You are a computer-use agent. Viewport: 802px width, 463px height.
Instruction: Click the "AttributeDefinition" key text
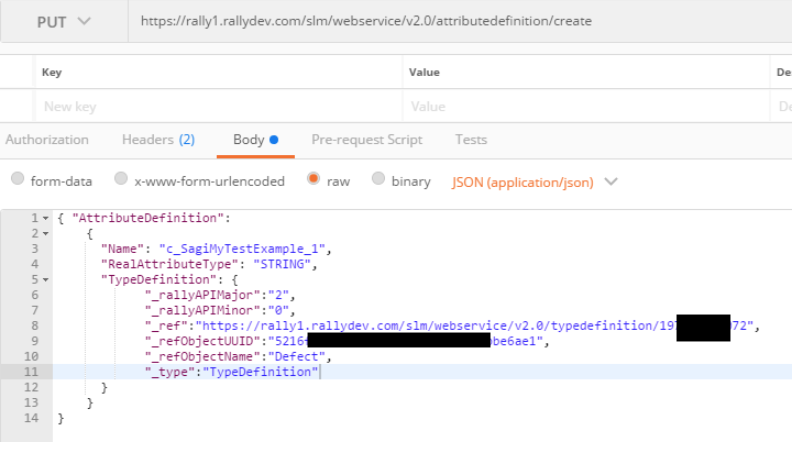pyautogui.click(x=148, y=218)
